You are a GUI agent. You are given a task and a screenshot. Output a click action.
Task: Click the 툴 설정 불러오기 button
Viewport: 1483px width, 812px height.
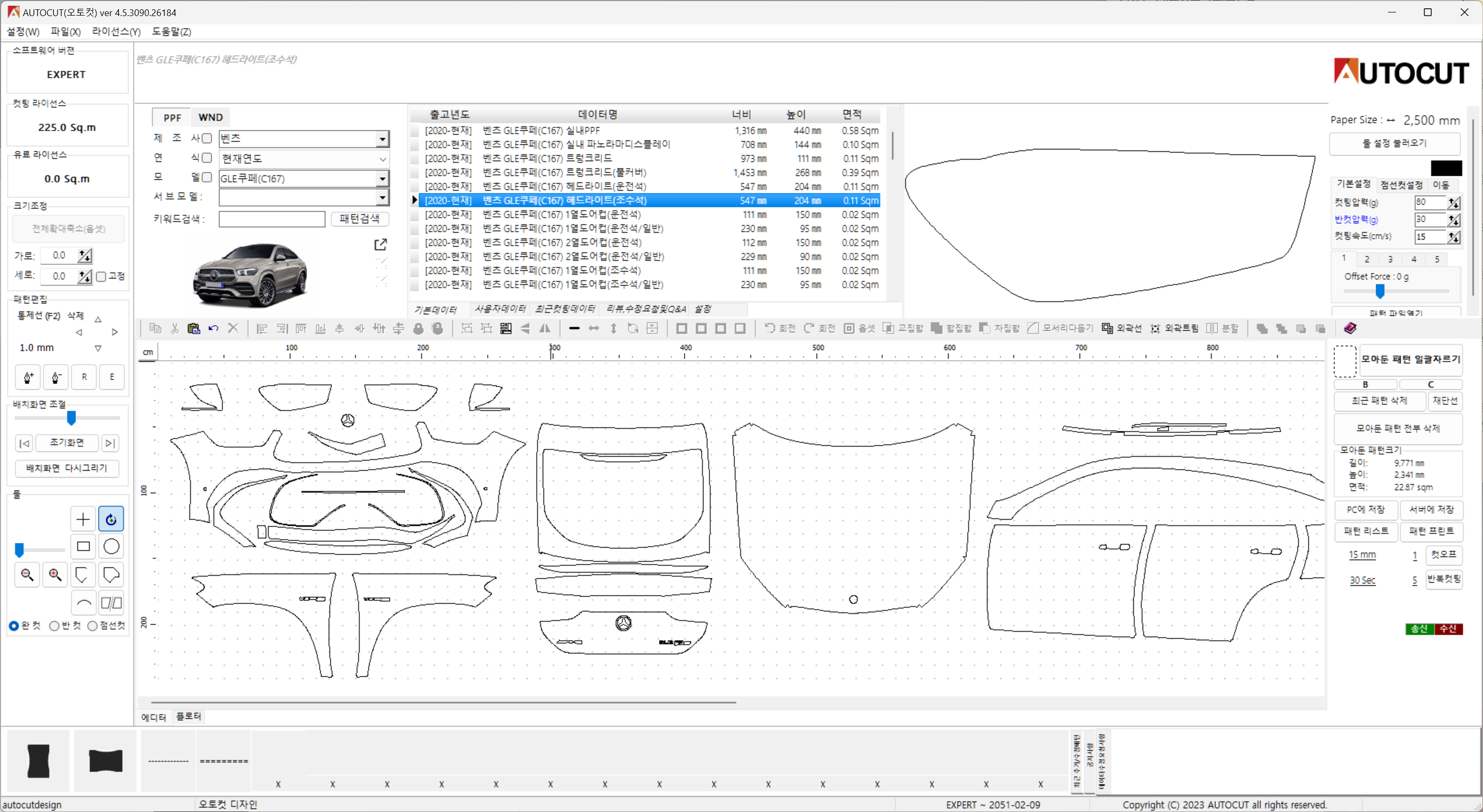click(1394, 143)
